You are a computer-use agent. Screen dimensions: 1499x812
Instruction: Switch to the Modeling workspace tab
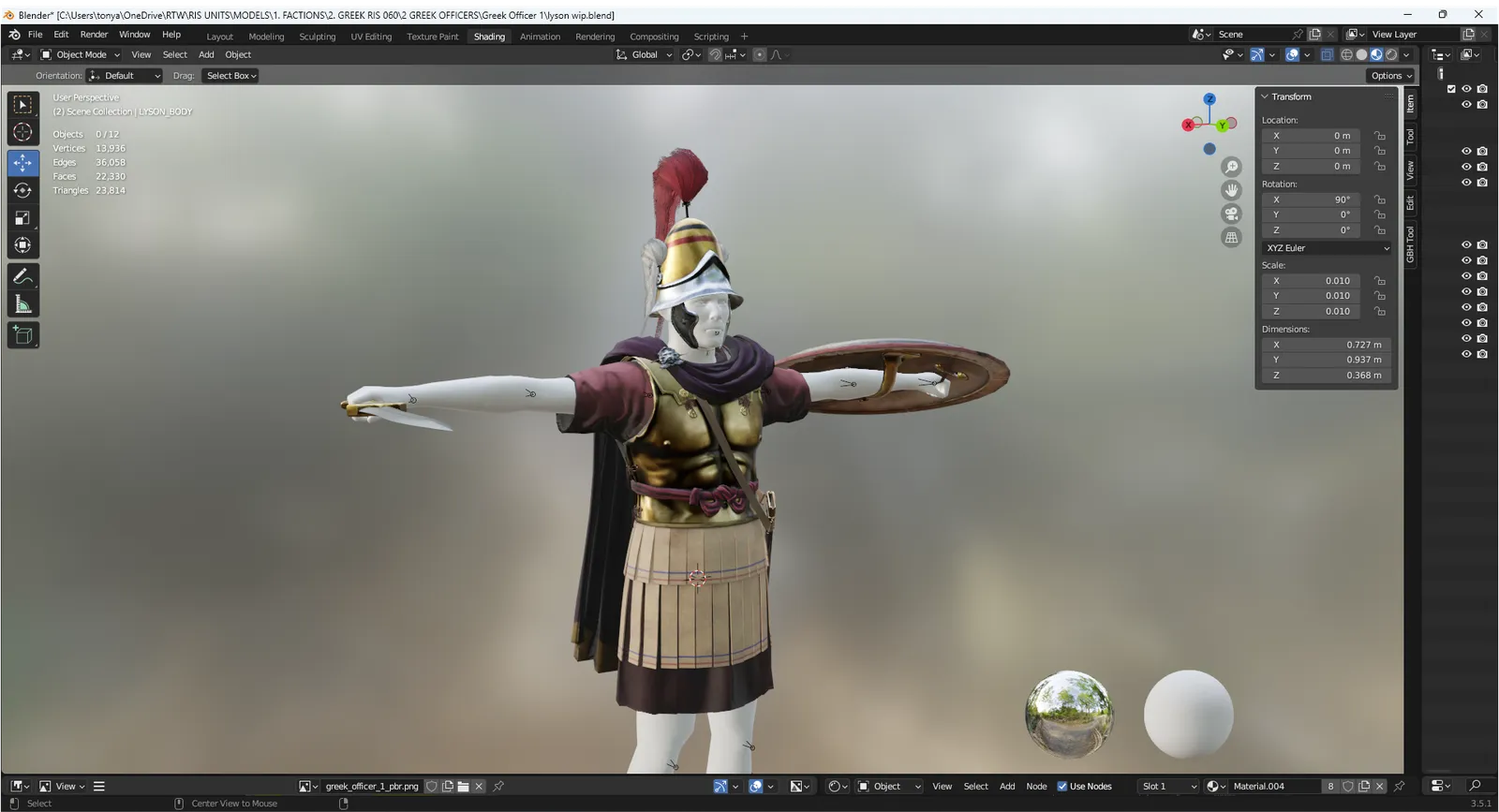click(x=266, y=37)
